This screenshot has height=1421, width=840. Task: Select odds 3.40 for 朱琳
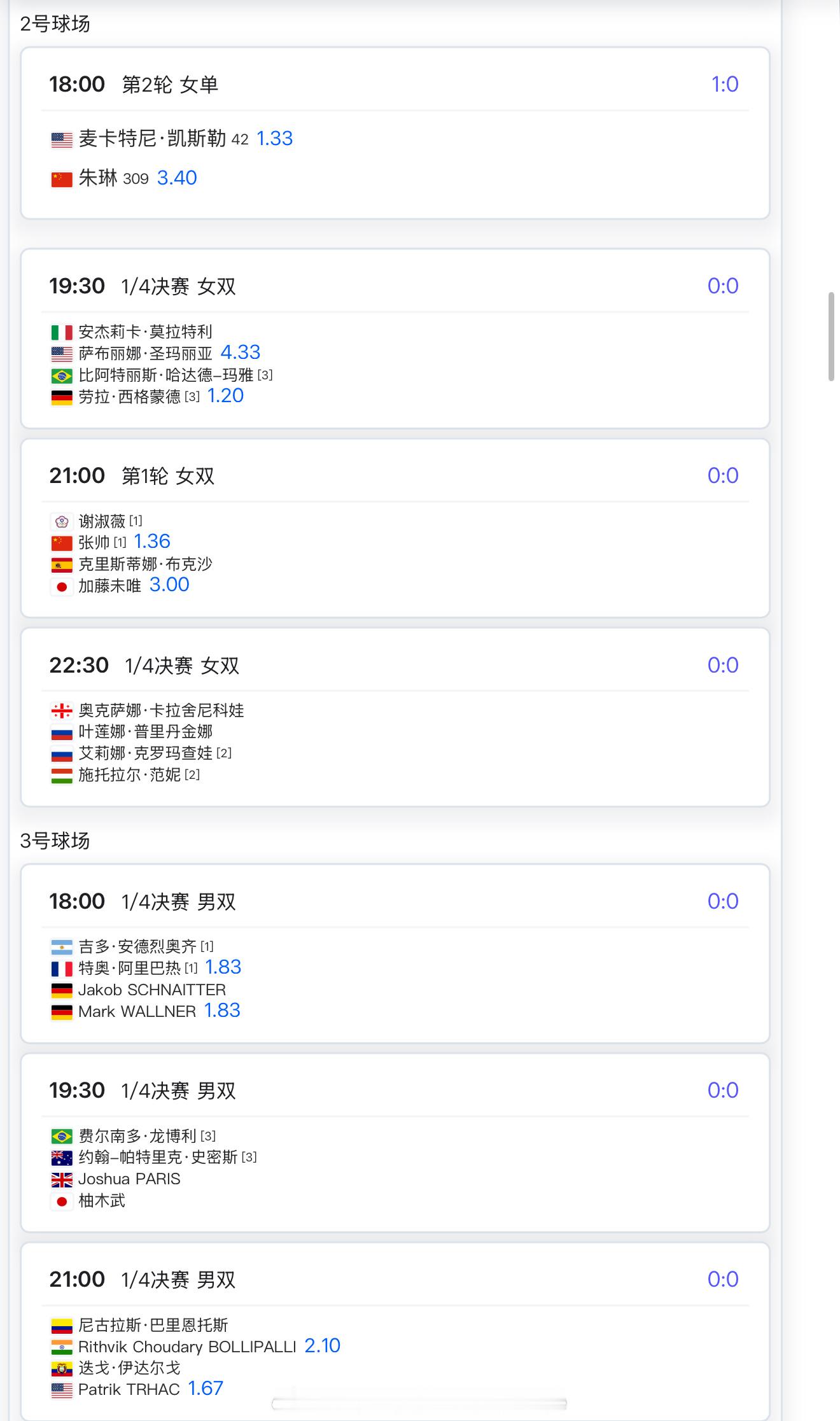pos(177,178)
